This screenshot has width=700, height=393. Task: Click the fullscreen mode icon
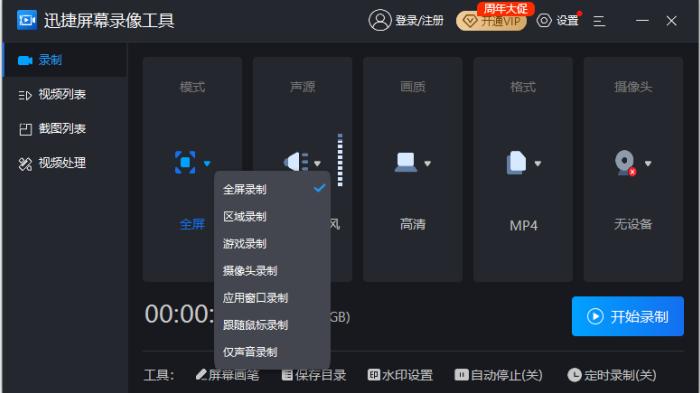[185, 162]
